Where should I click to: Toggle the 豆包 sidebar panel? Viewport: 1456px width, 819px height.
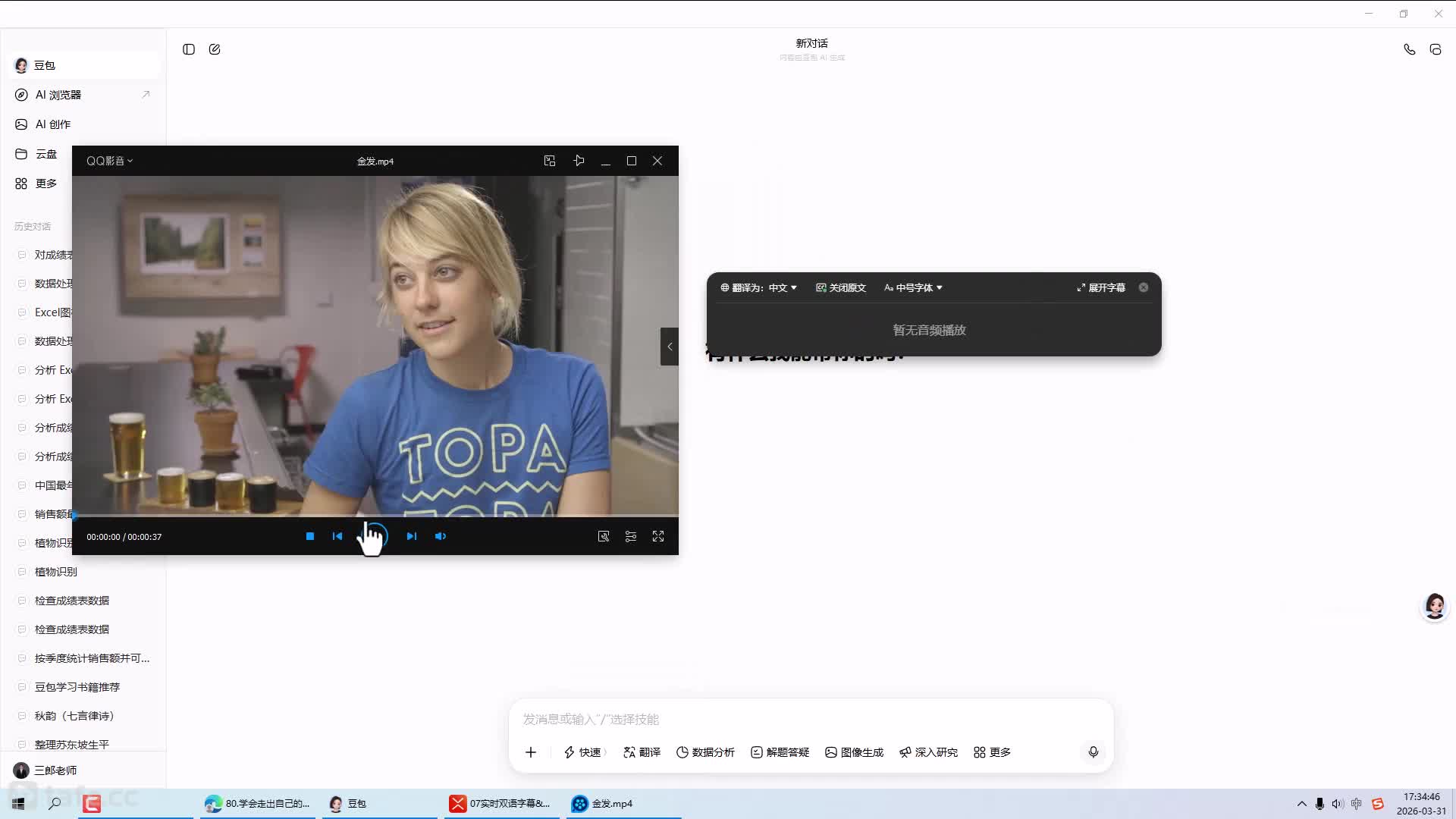click(189, 49)
